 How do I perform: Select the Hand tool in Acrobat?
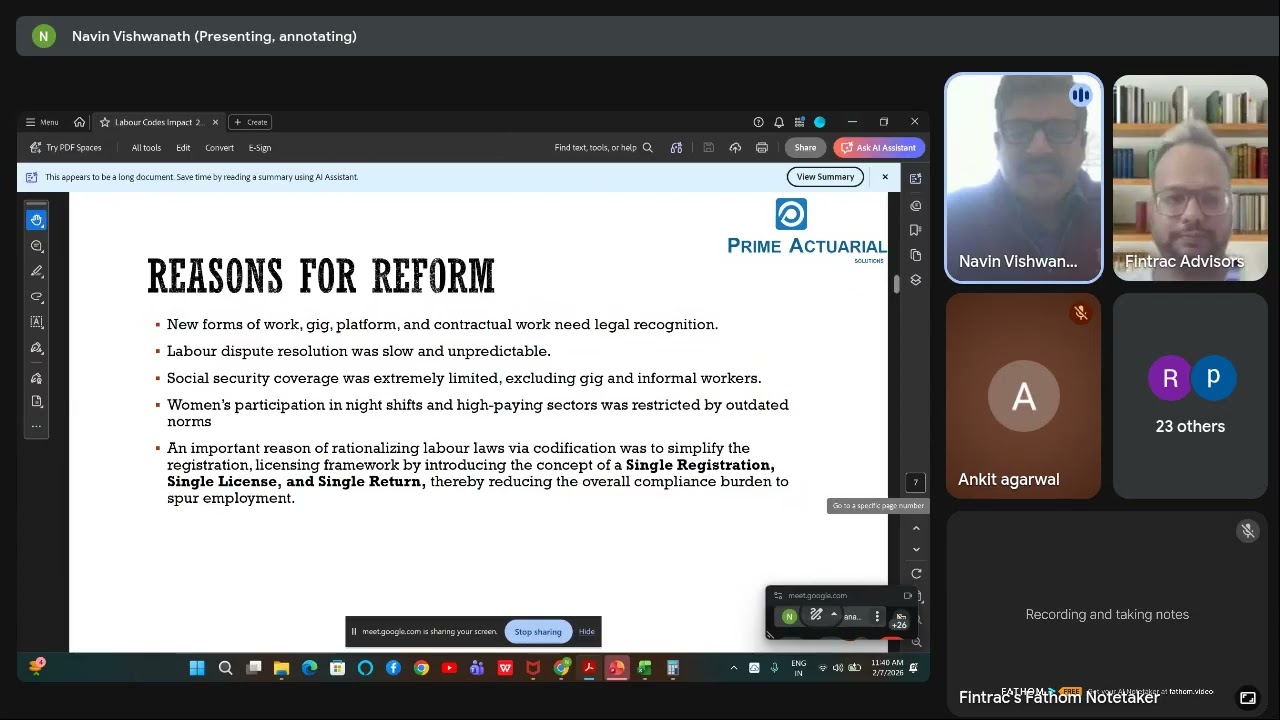pyautogui.click(x=37, y=220)
